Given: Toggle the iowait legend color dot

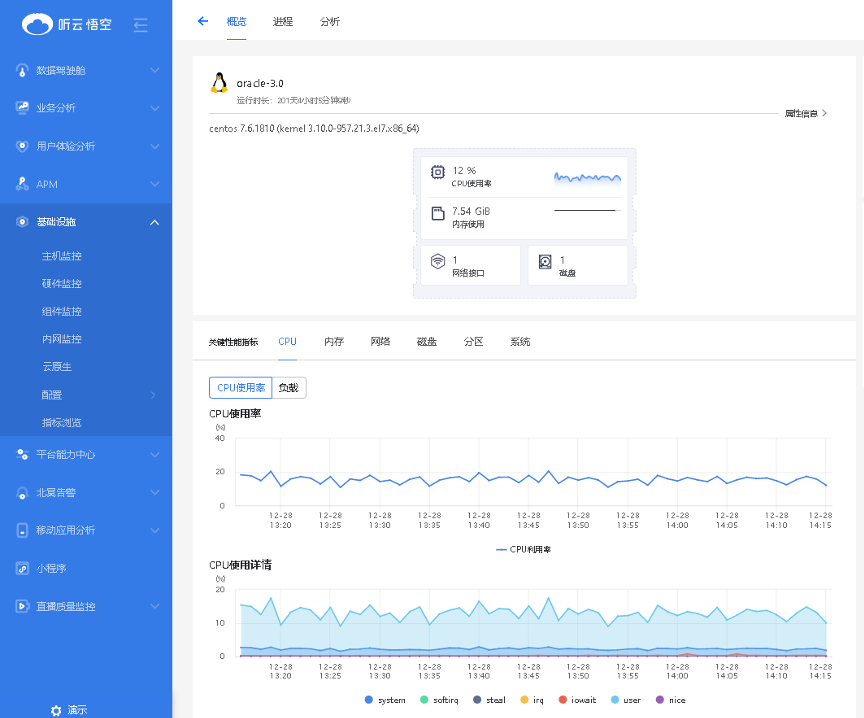Looking at the screenshot, I should pos(563,700).
